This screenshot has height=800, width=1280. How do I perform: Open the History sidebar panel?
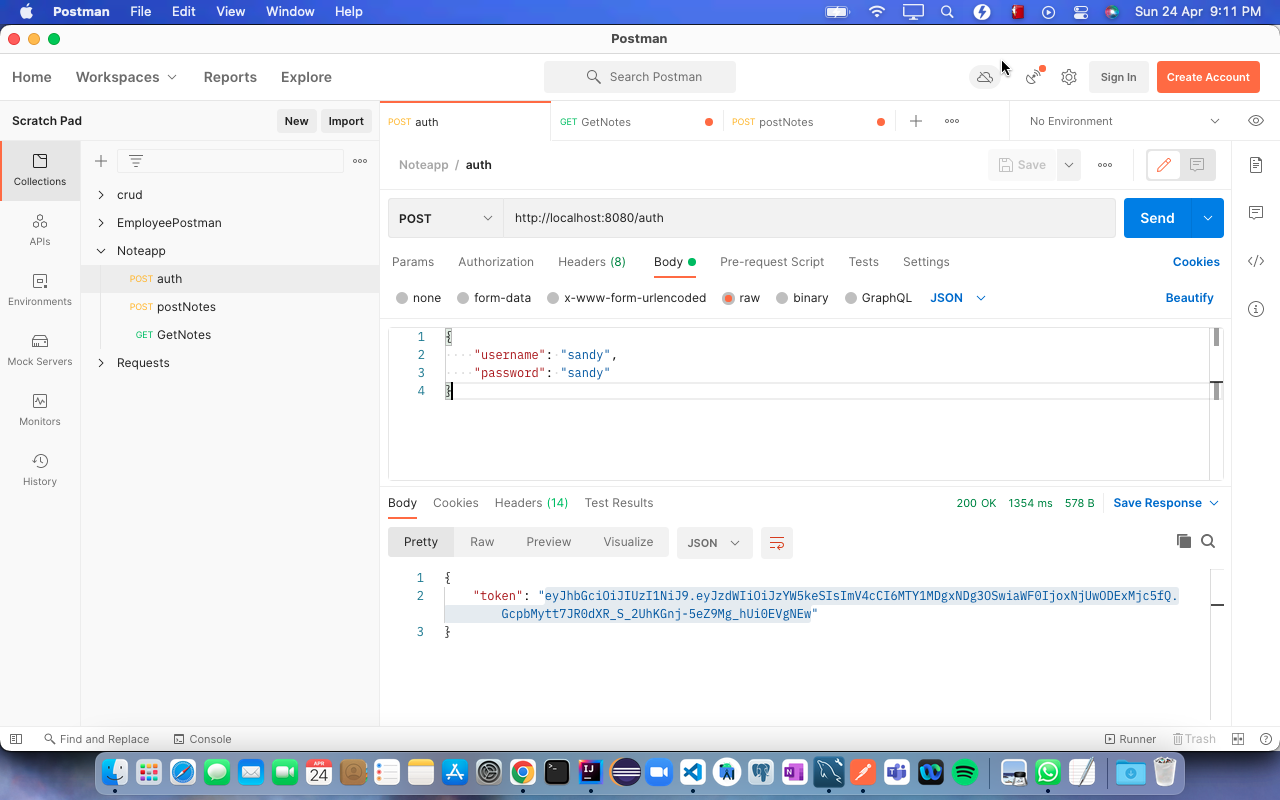coord(40,470)
